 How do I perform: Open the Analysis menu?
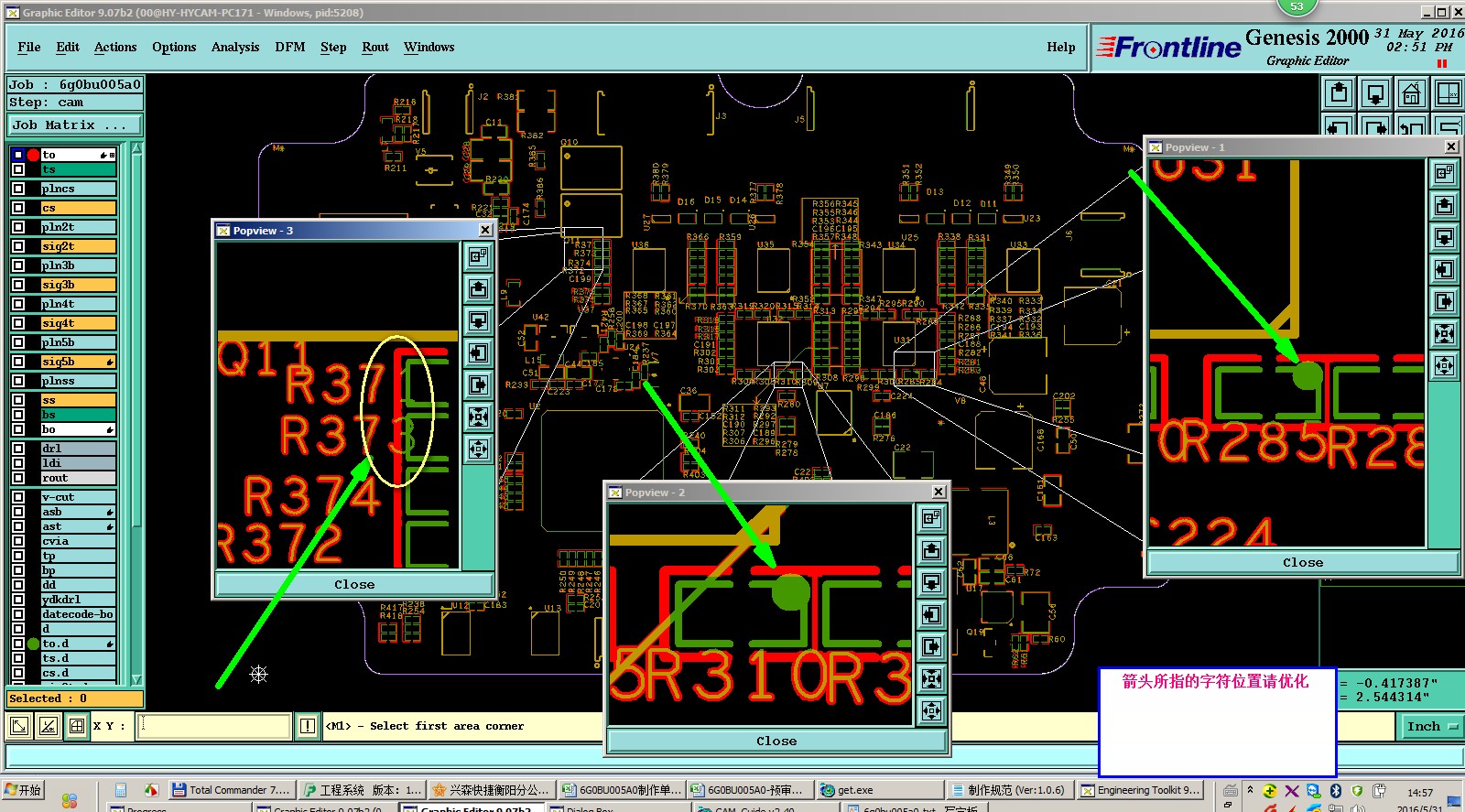click(235, 48)
